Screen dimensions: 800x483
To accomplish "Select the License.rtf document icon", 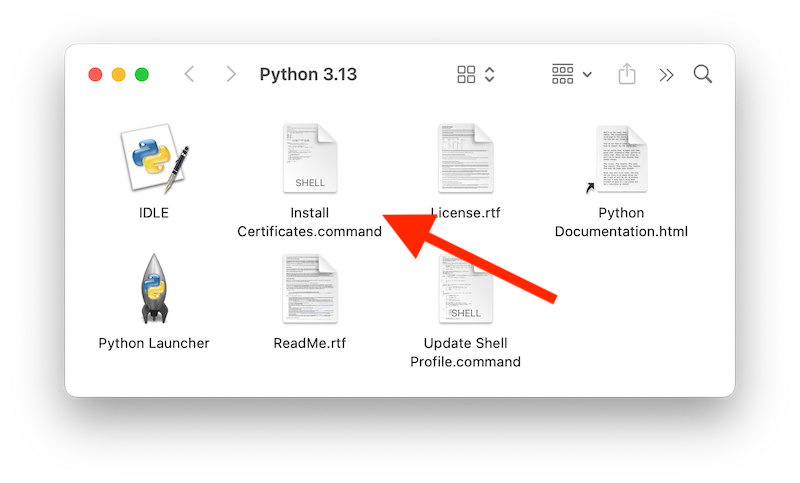I will pyautogui.click(x=466, y=160).
